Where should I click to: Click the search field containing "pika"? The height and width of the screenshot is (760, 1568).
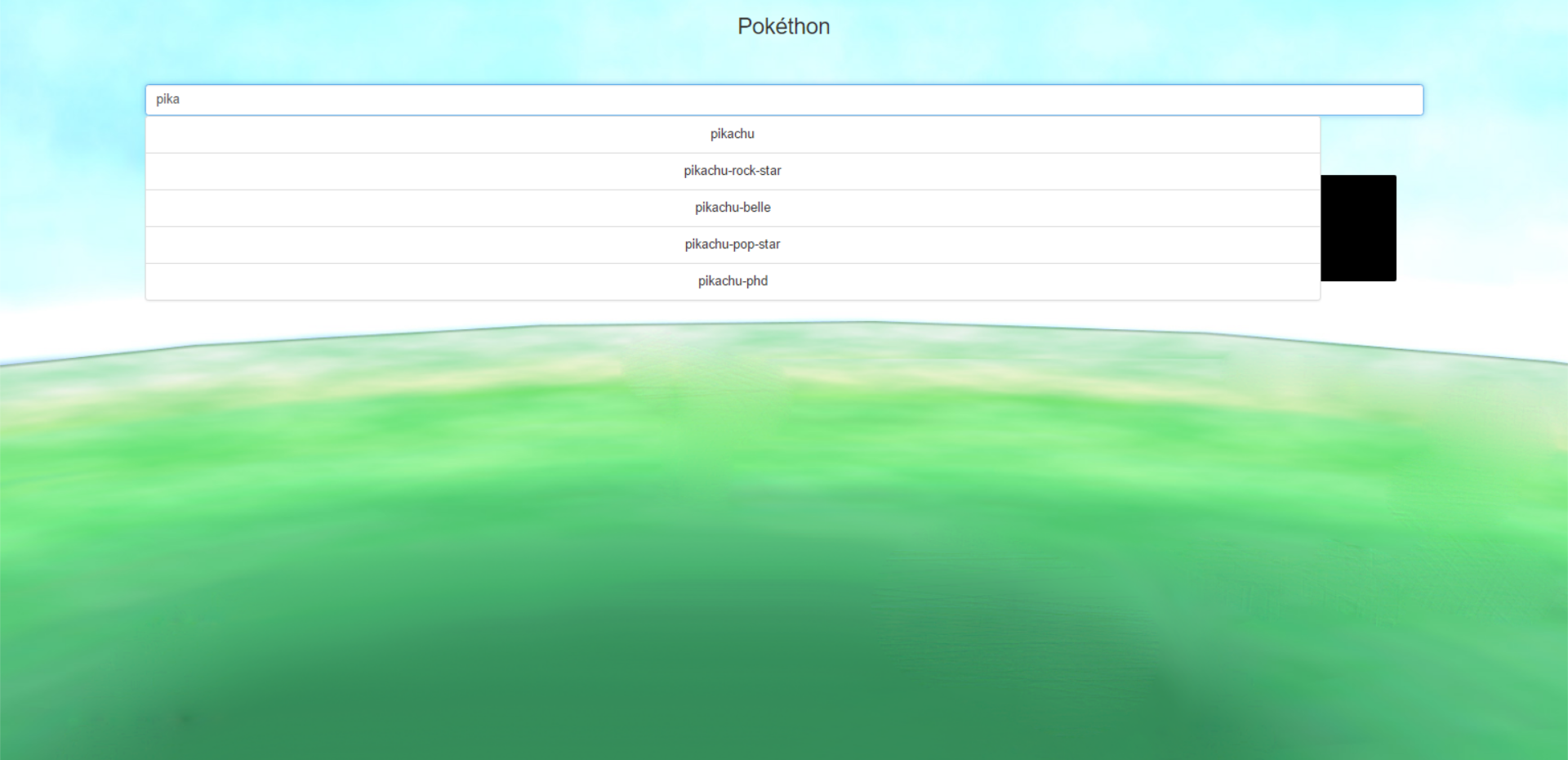[x=784, y=100]
